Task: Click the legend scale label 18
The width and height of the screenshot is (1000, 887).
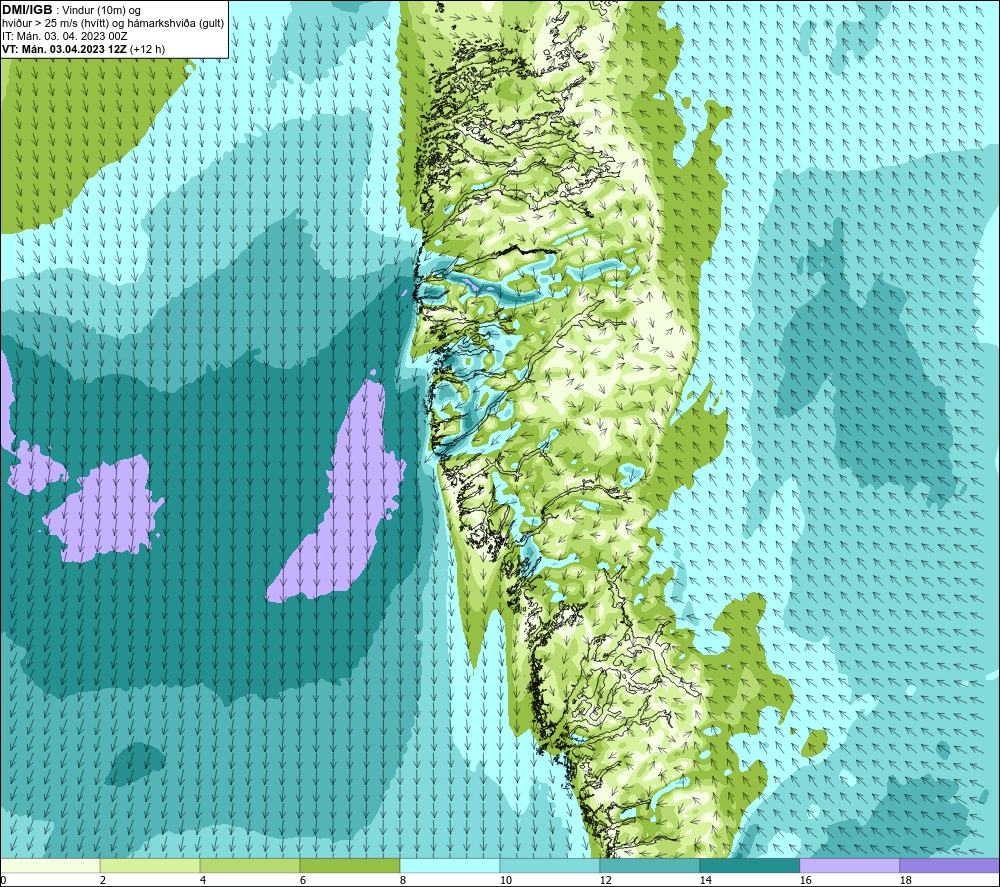Action: pyautogui.click(x=905, y=880)
